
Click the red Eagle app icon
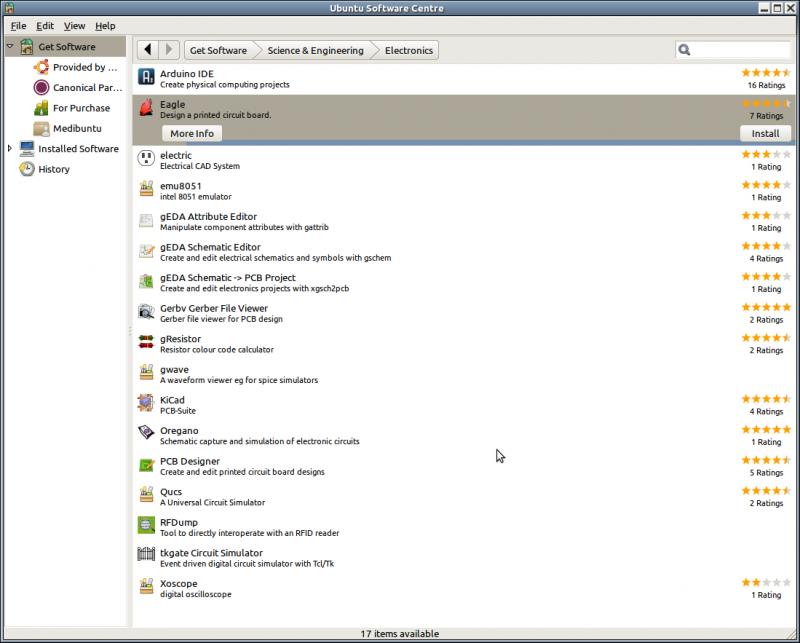coord(146,107)
